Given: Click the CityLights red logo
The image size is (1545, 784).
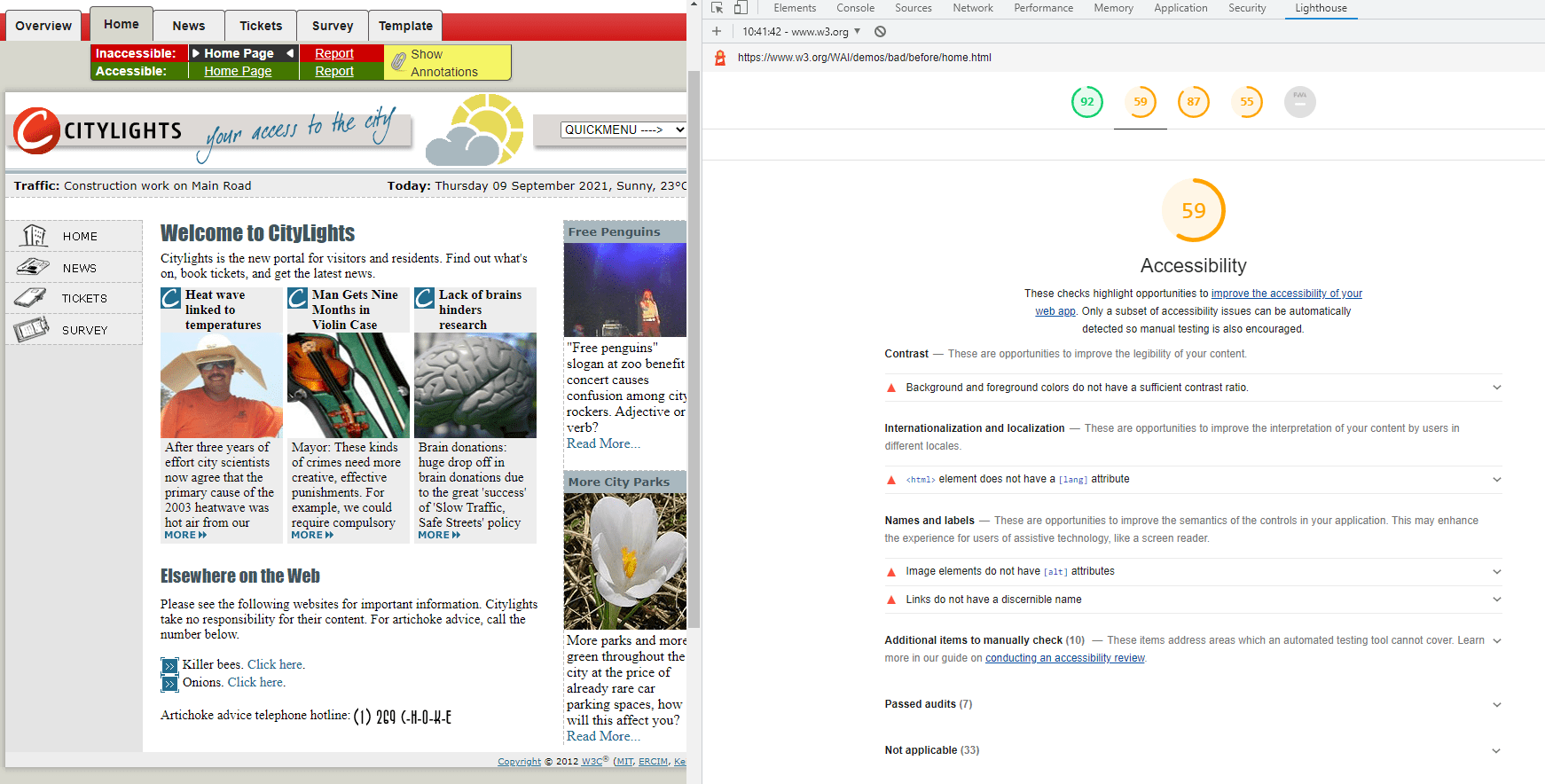Looking at the screenshot, I should click(x=36, y=131).
